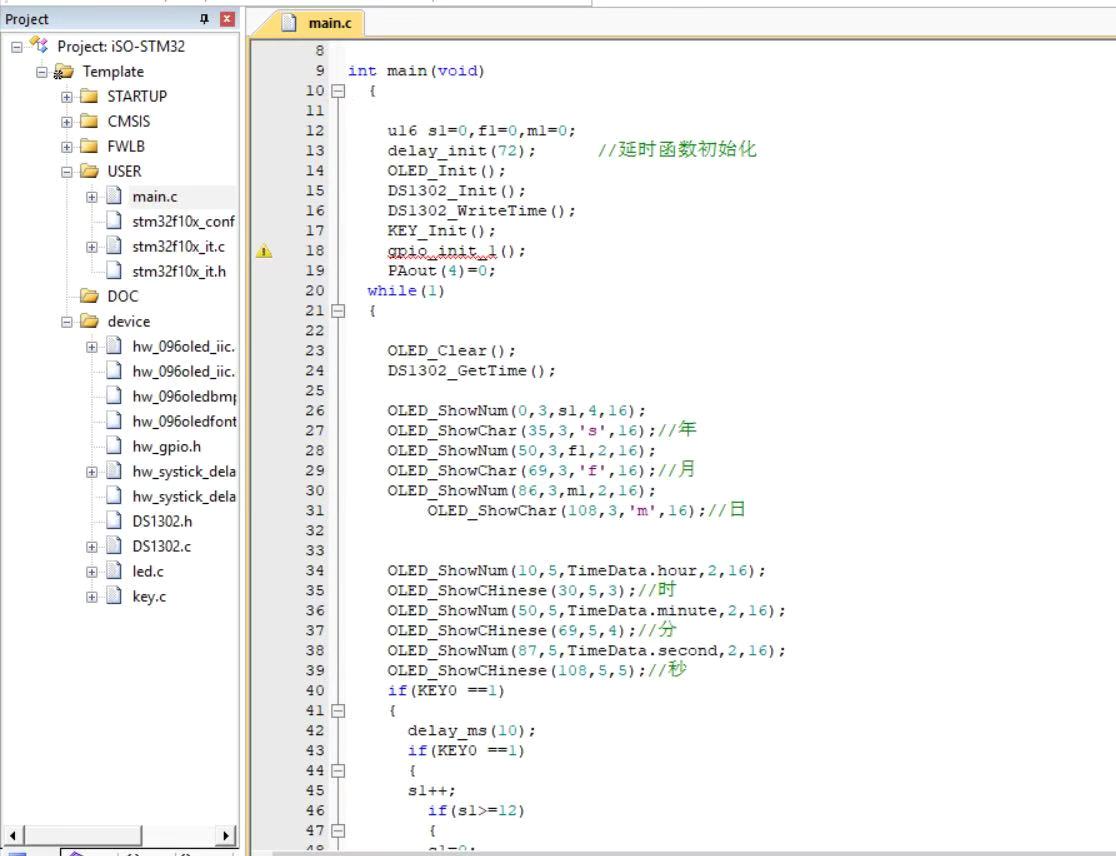Expand first hw_systick_dela file node
The image size is (1116, 856).
(92, 472)
